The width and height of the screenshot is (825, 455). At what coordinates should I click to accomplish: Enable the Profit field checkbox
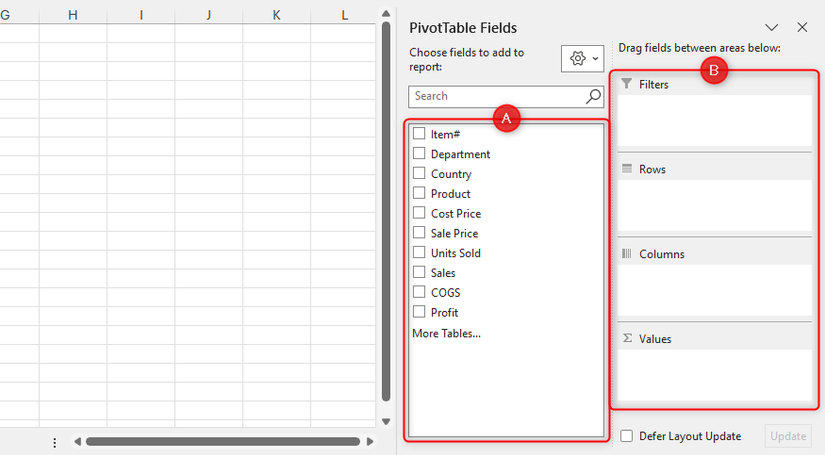(x=419, y=312)
